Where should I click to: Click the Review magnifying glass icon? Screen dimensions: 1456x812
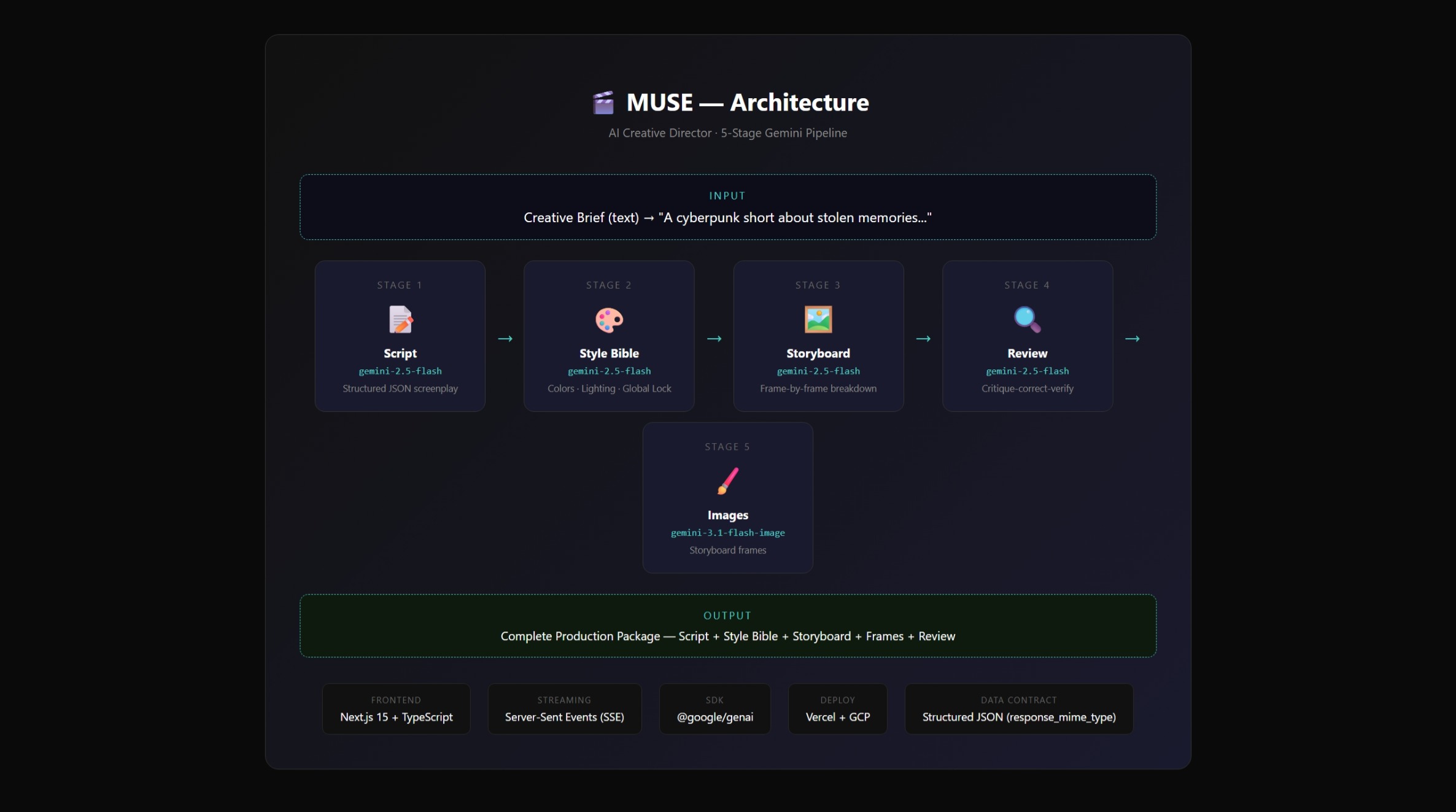pyautogui.click(x=1027, y=319)
